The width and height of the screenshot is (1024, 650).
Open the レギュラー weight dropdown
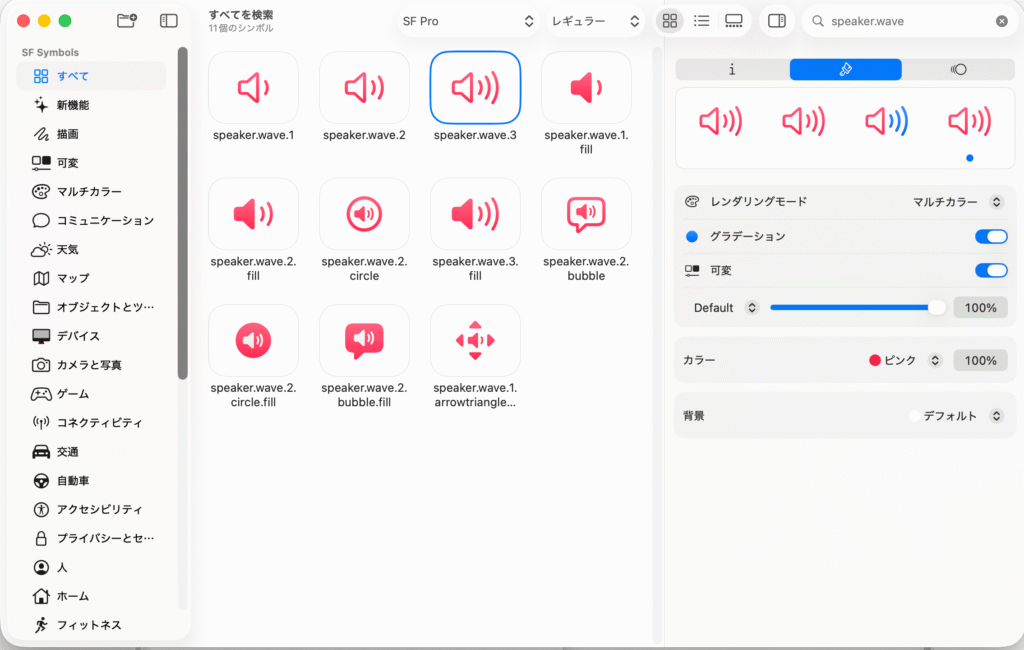tap(595, 21)
